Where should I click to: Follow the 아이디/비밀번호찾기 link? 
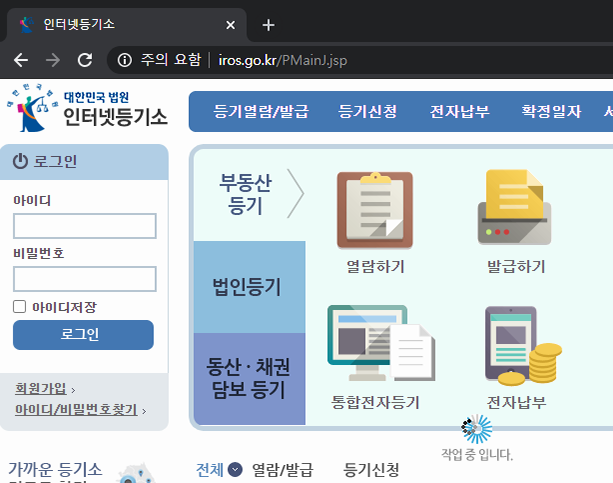click(x=76, y=409)
